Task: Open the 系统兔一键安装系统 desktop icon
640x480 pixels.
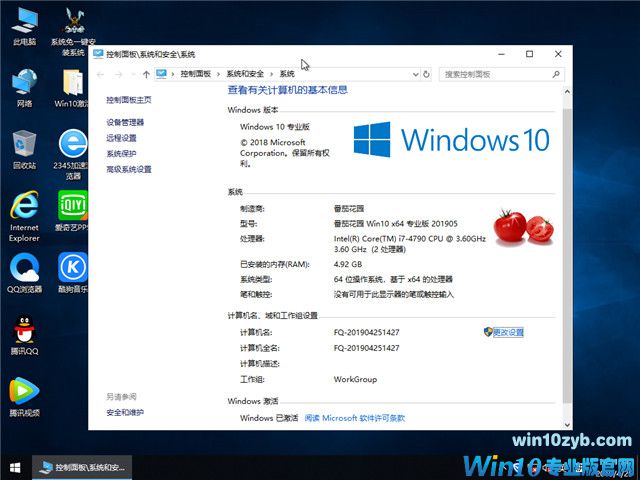Action: [x=73, y=32]
